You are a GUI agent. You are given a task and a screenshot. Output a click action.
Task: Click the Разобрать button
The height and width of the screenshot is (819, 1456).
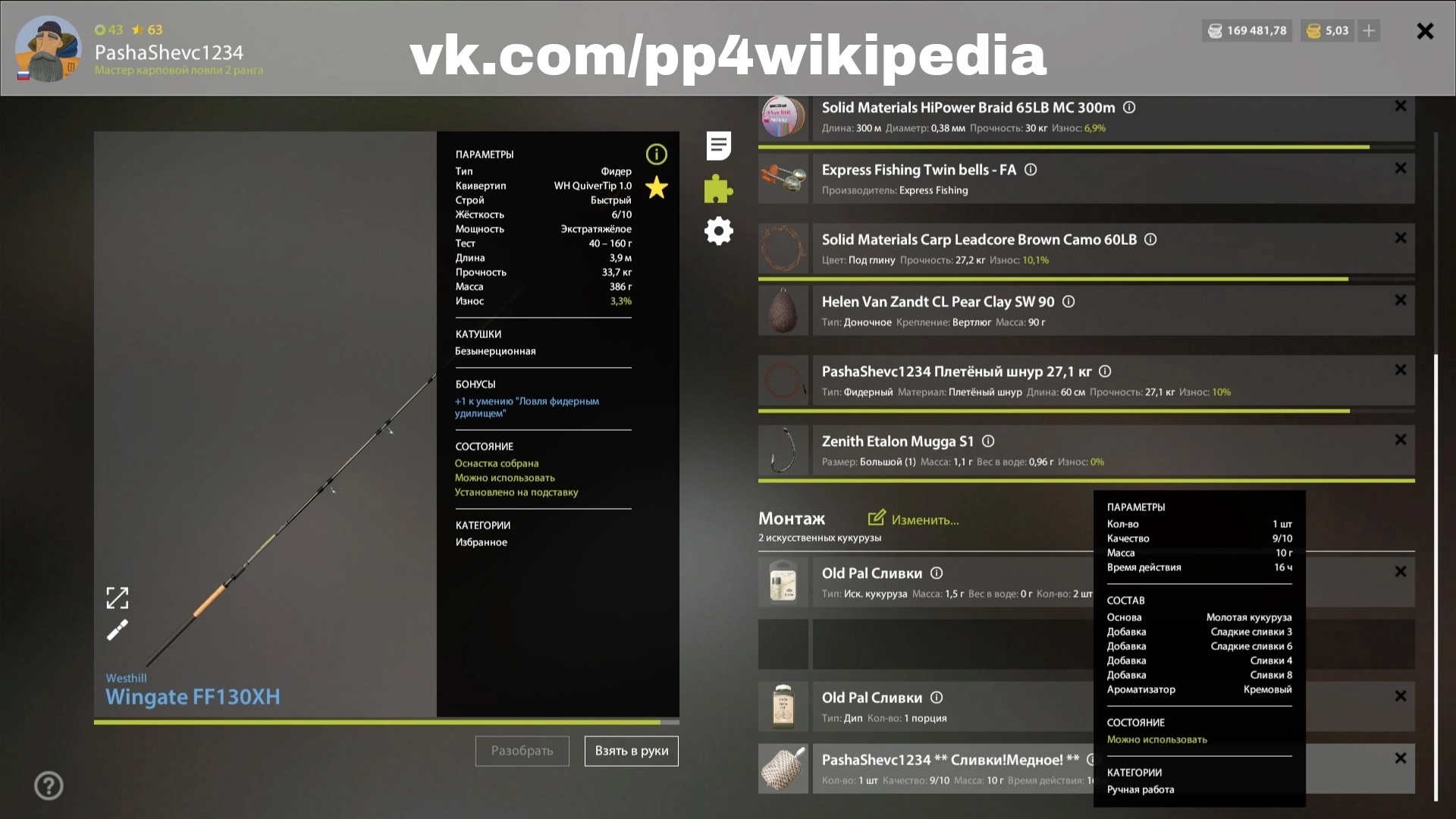click(522, 751)
